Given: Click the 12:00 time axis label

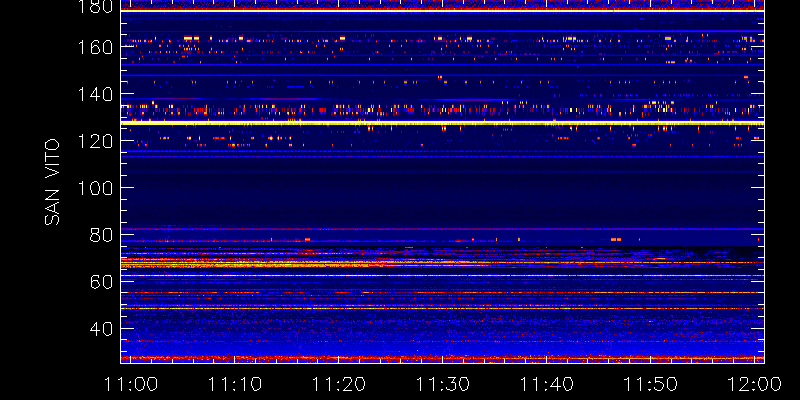Looking at the screenshot, I should point(755,384).
